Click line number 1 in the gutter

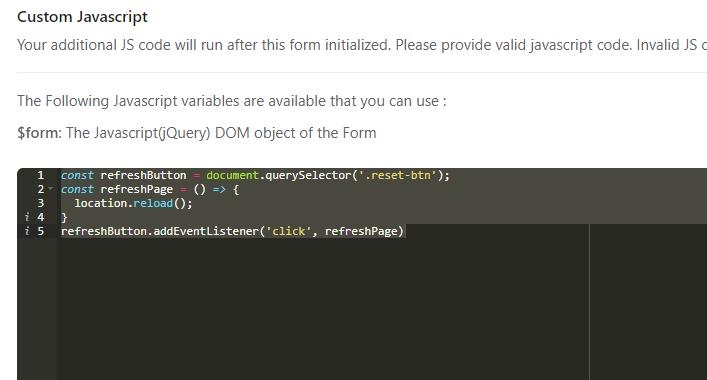point(41,175)
